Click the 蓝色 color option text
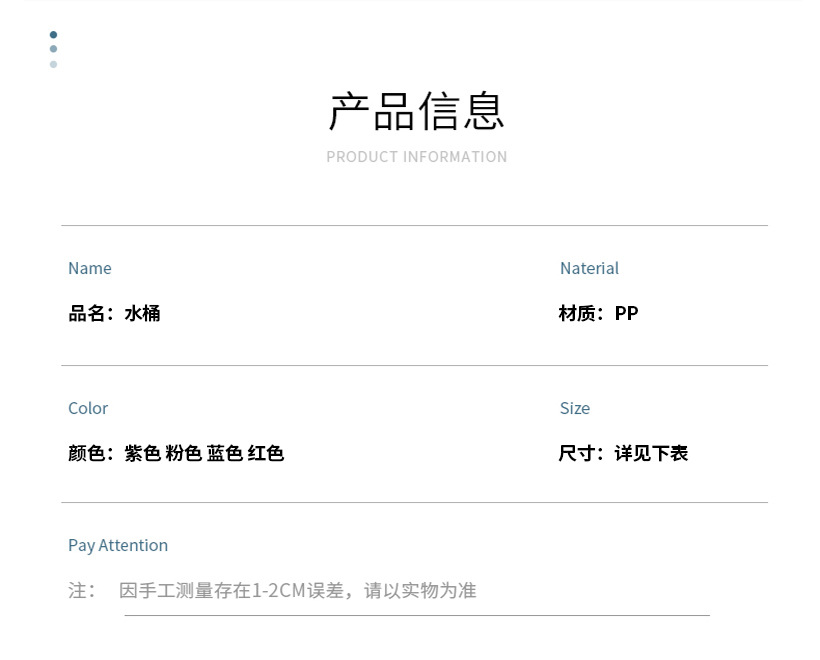Image resolution: width=820 pixels, height=660 pixels. pos(225,453)
